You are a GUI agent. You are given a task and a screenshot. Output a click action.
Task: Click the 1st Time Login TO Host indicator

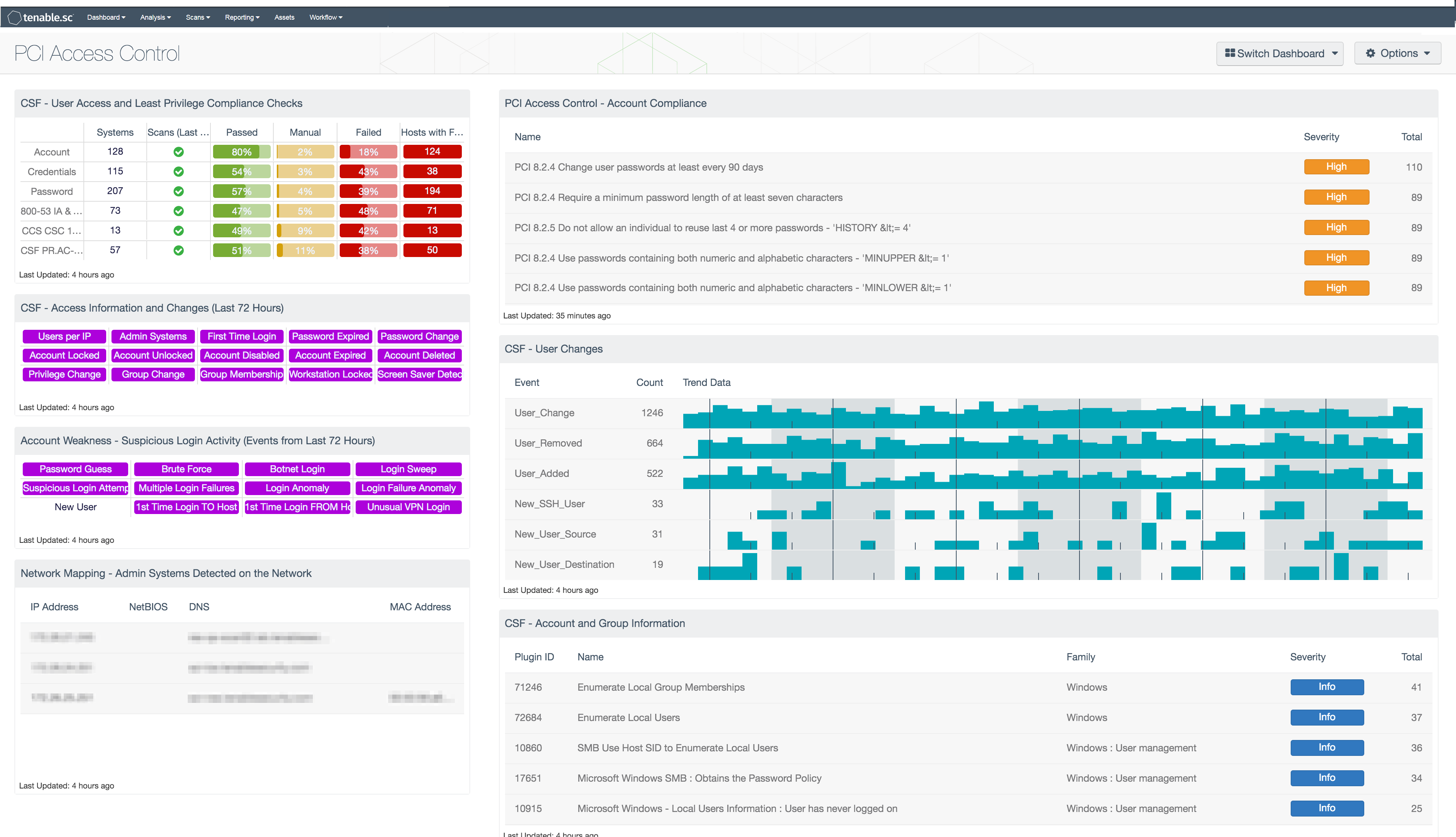(186, 507)
